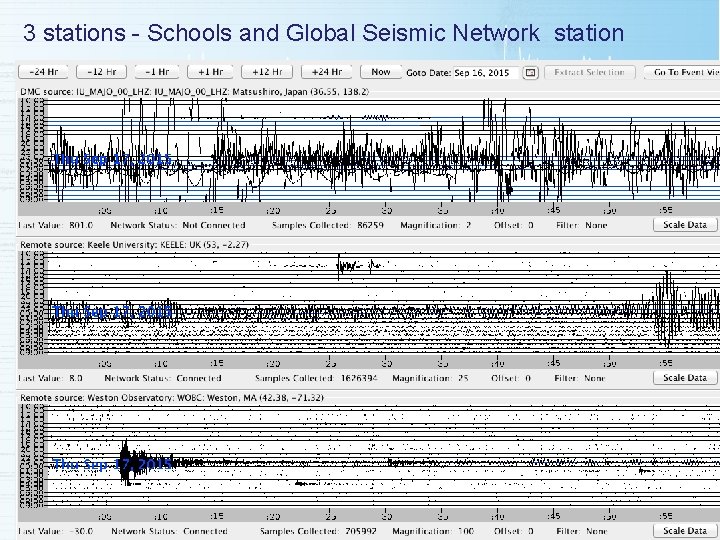The height and width of the screenshot is (540, 720).
Task: Click the Goto Date field showing Sep 16, 2015
Action: click(x=486, y=73)
